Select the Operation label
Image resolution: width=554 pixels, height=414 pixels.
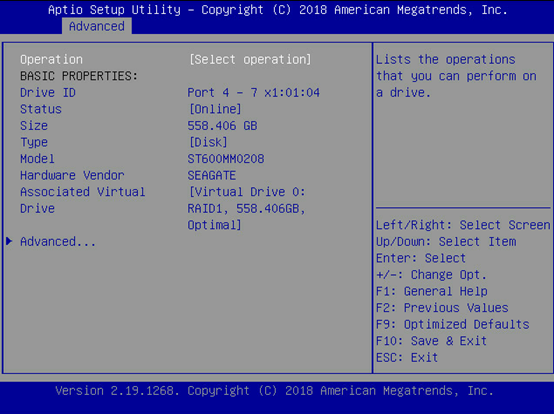(51, 59)
